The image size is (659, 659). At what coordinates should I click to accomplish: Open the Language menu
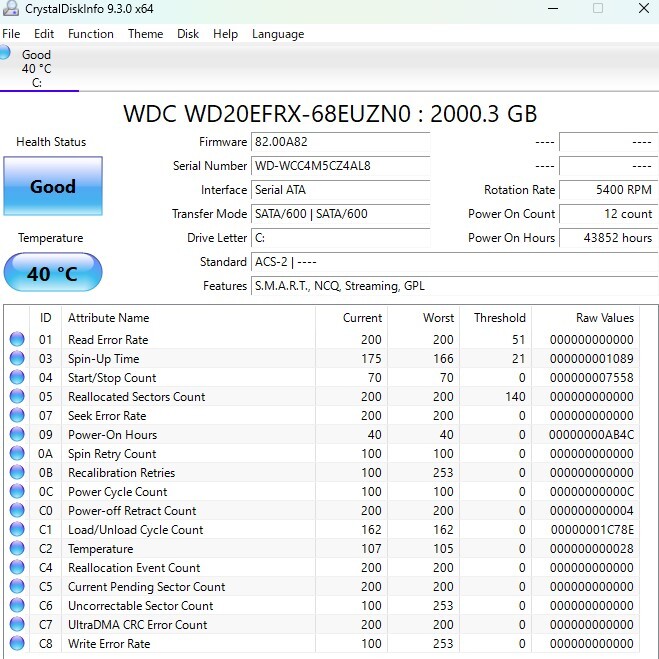point(278,34)
